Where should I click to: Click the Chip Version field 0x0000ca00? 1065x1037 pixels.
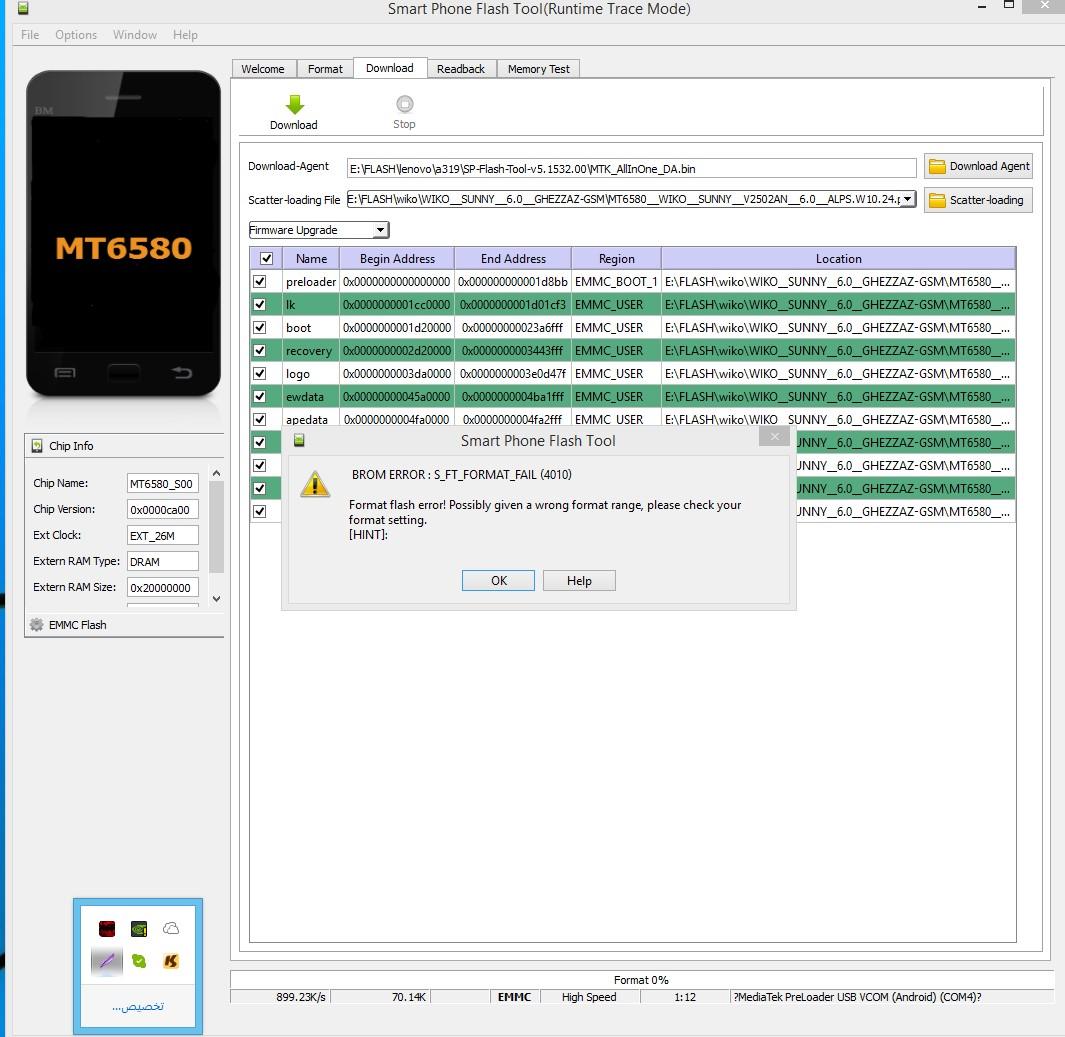[x=162, y=509]
